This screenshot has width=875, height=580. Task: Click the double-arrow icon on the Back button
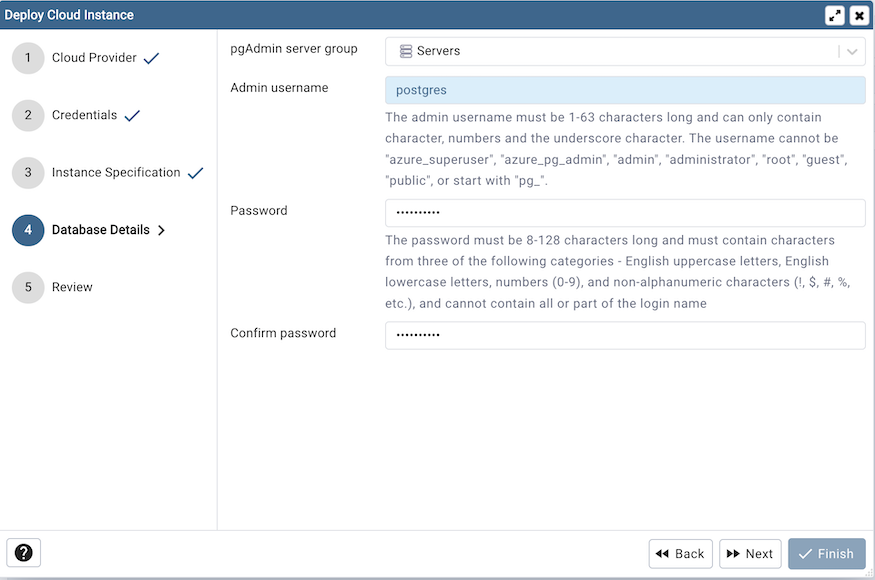click(x=664, y=553)
